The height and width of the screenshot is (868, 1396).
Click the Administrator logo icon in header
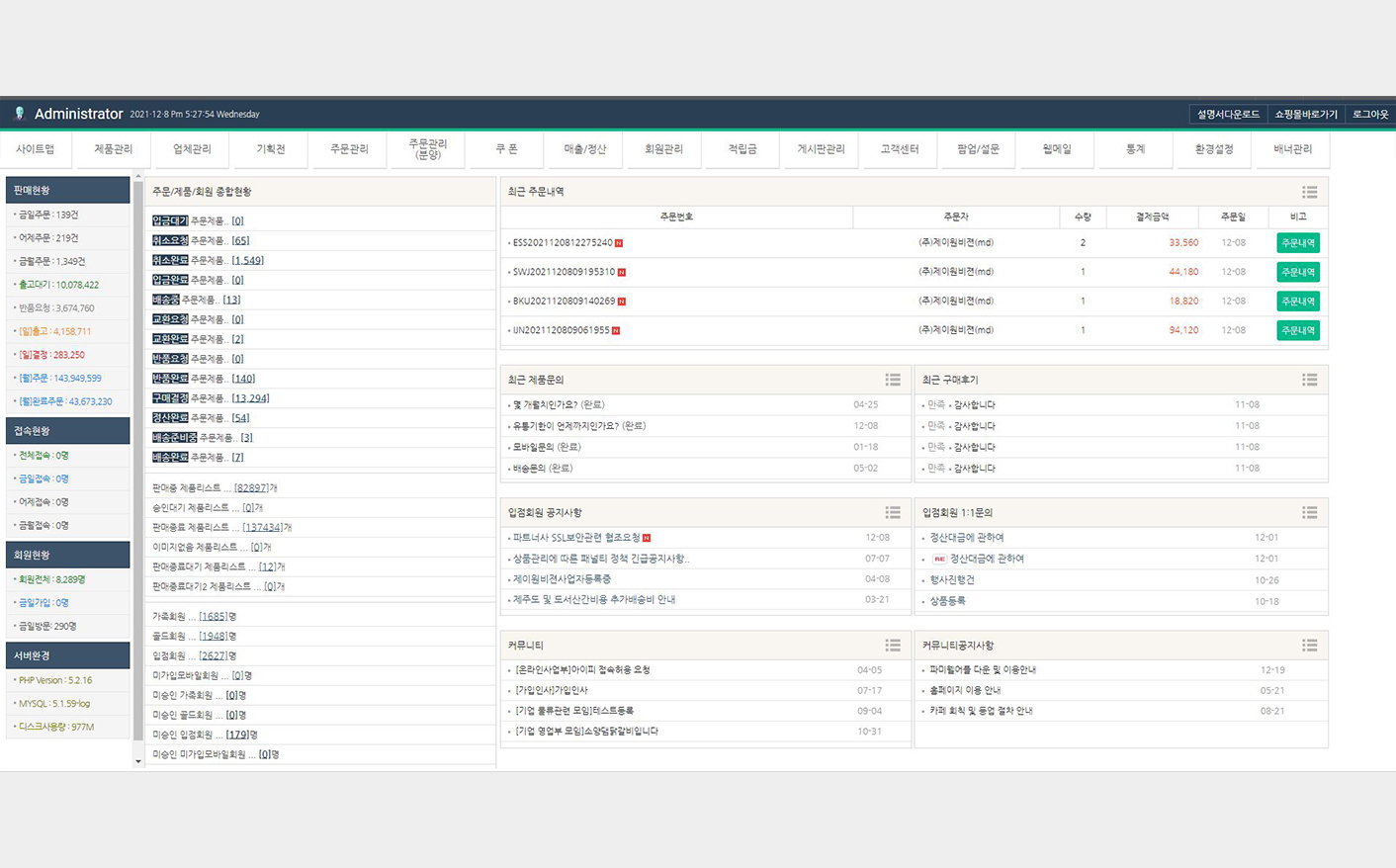tap(19, 114)
